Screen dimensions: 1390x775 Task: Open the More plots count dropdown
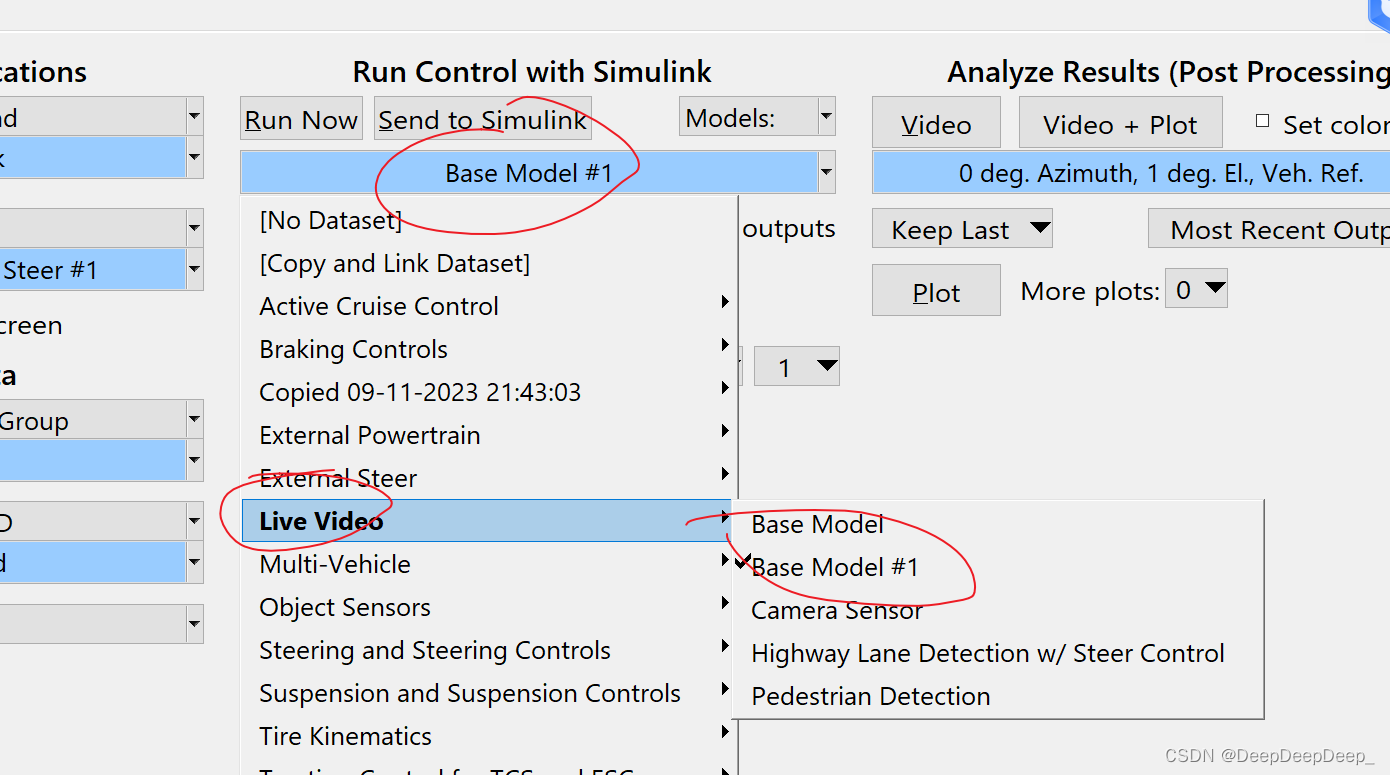tap(1196, 289)
